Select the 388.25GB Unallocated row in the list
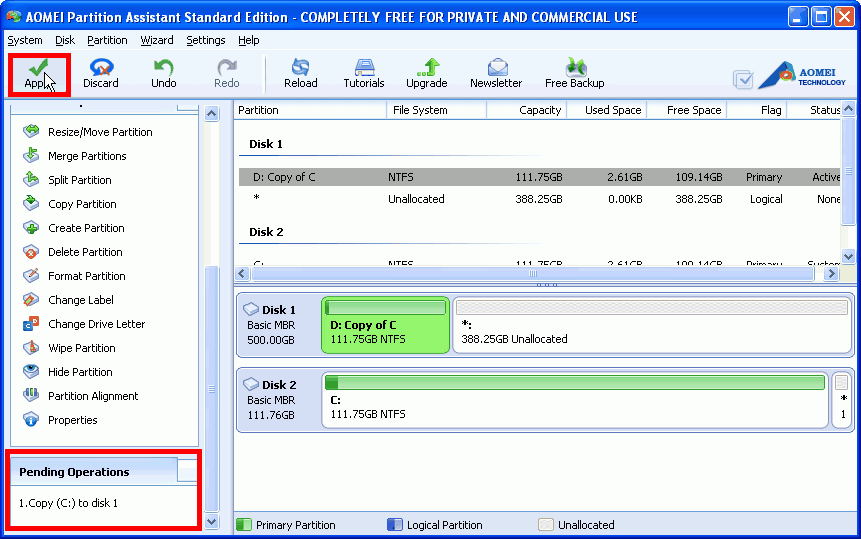This screenshot has width=861, height=539. [539, 199]
